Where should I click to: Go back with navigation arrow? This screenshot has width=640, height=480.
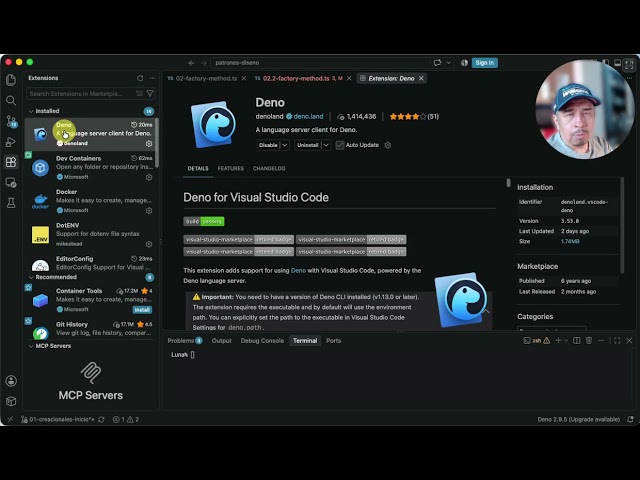click(x=191, y=63)
